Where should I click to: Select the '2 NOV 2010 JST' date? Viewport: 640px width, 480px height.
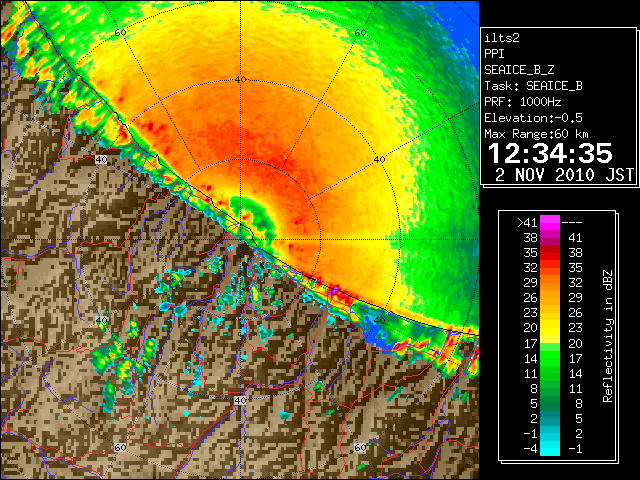click(x=564, y=175)
